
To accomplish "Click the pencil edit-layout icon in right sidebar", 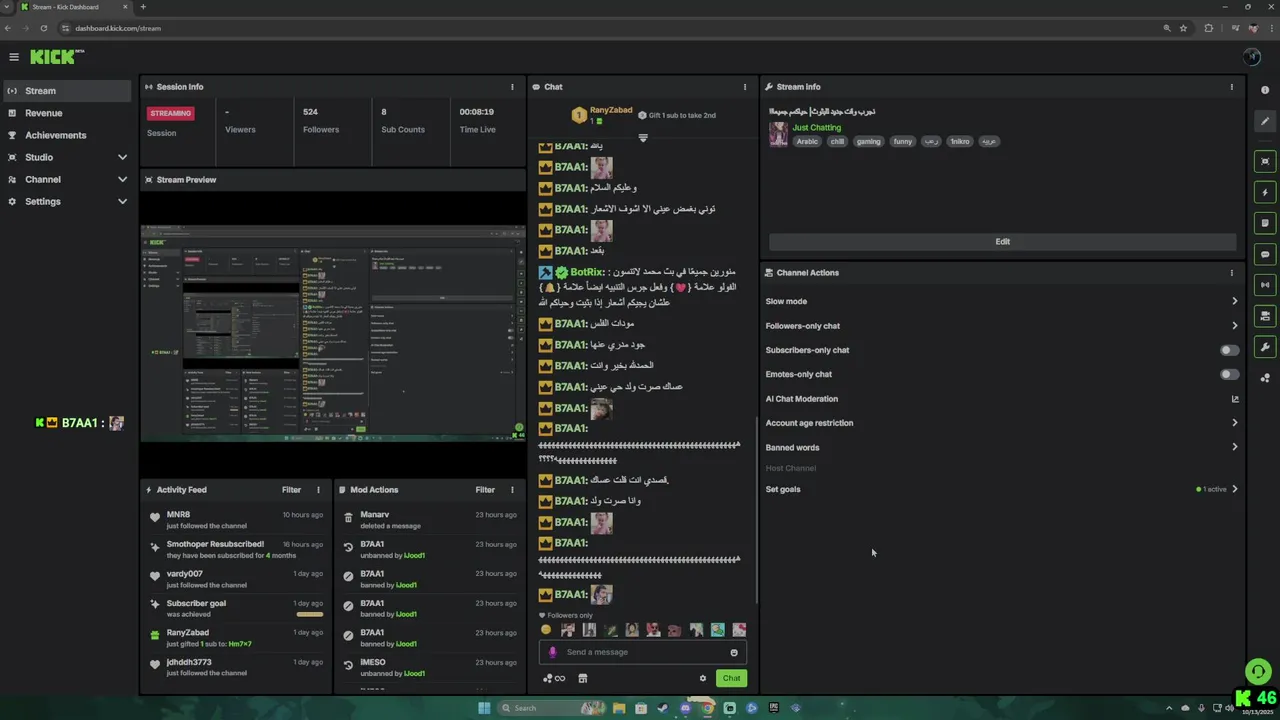I will 1265,122.
